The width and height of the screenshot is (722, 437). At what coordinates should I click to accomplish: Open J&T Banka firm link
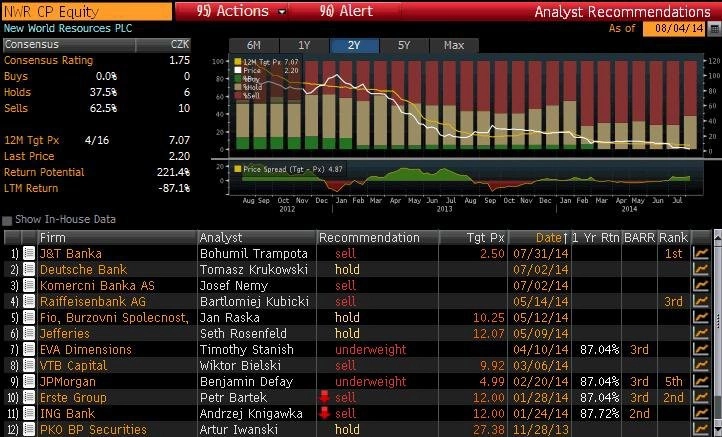pos(70,254)
